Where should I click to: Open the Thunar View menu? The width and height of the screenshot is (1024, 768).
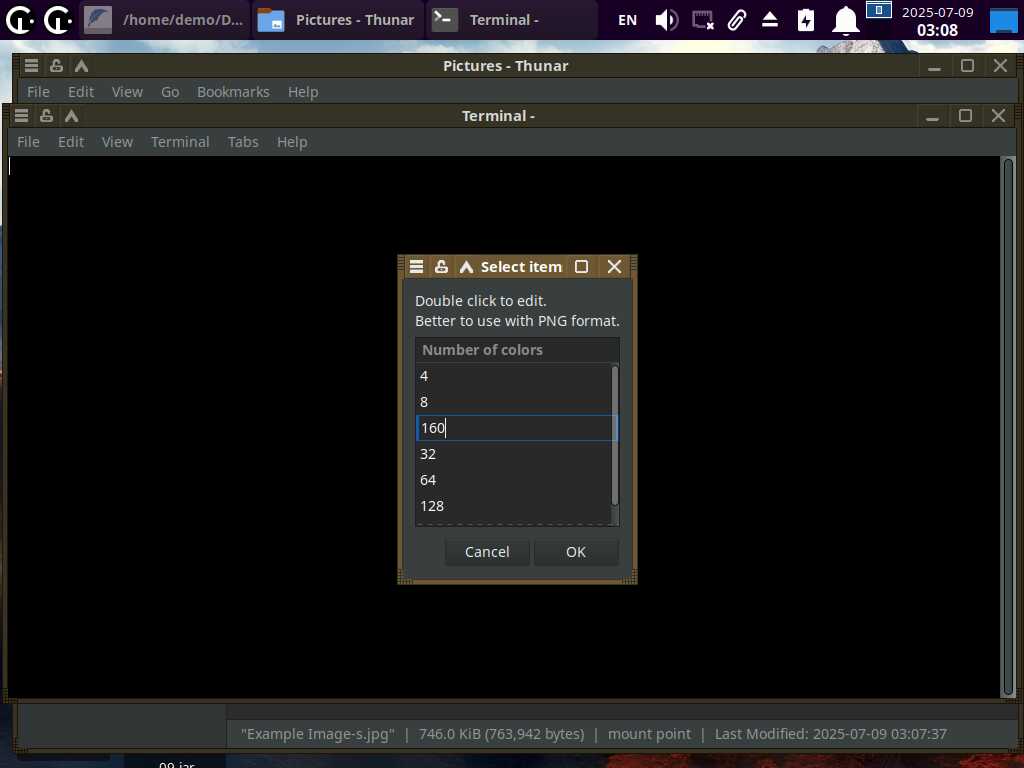pos(127,92)
